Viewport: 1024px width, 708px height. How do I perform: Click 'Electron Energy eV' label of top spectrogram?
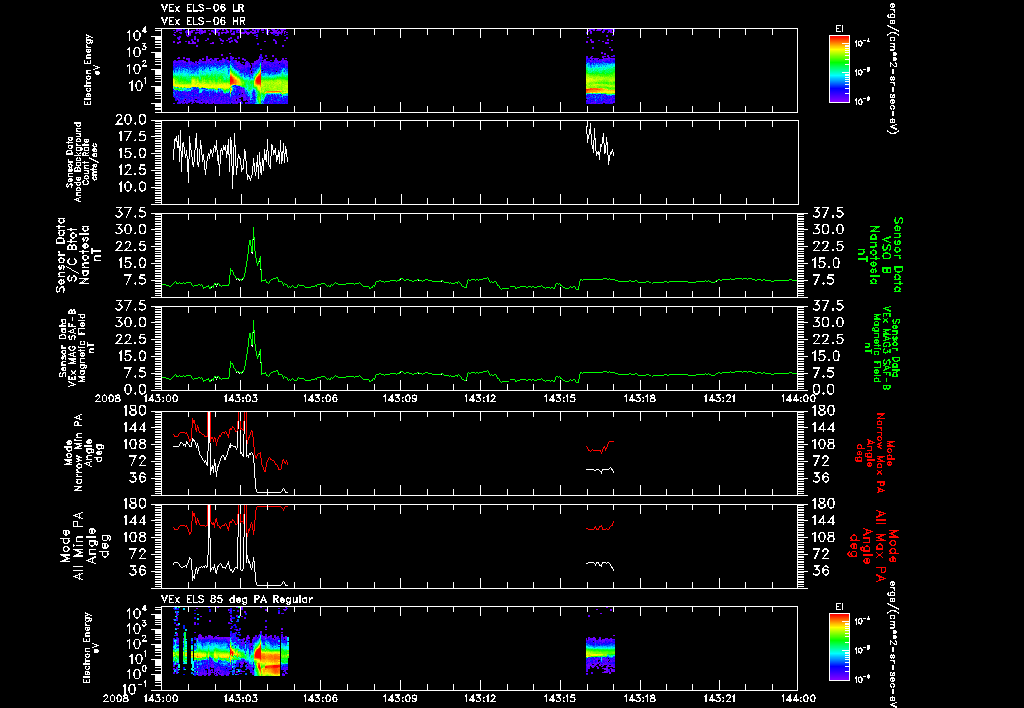click(89, 70)
